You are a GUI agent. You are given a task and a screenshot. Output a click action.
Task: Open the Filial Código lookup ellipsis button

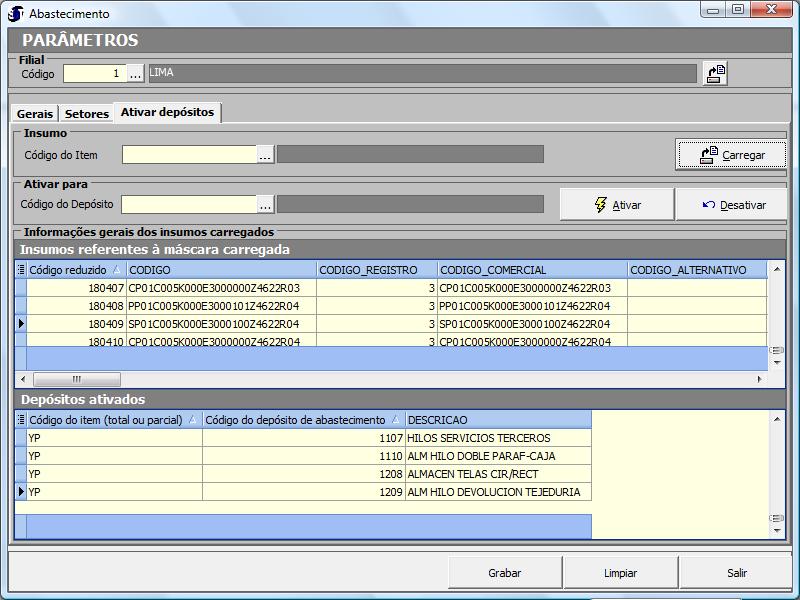(135, 73)
